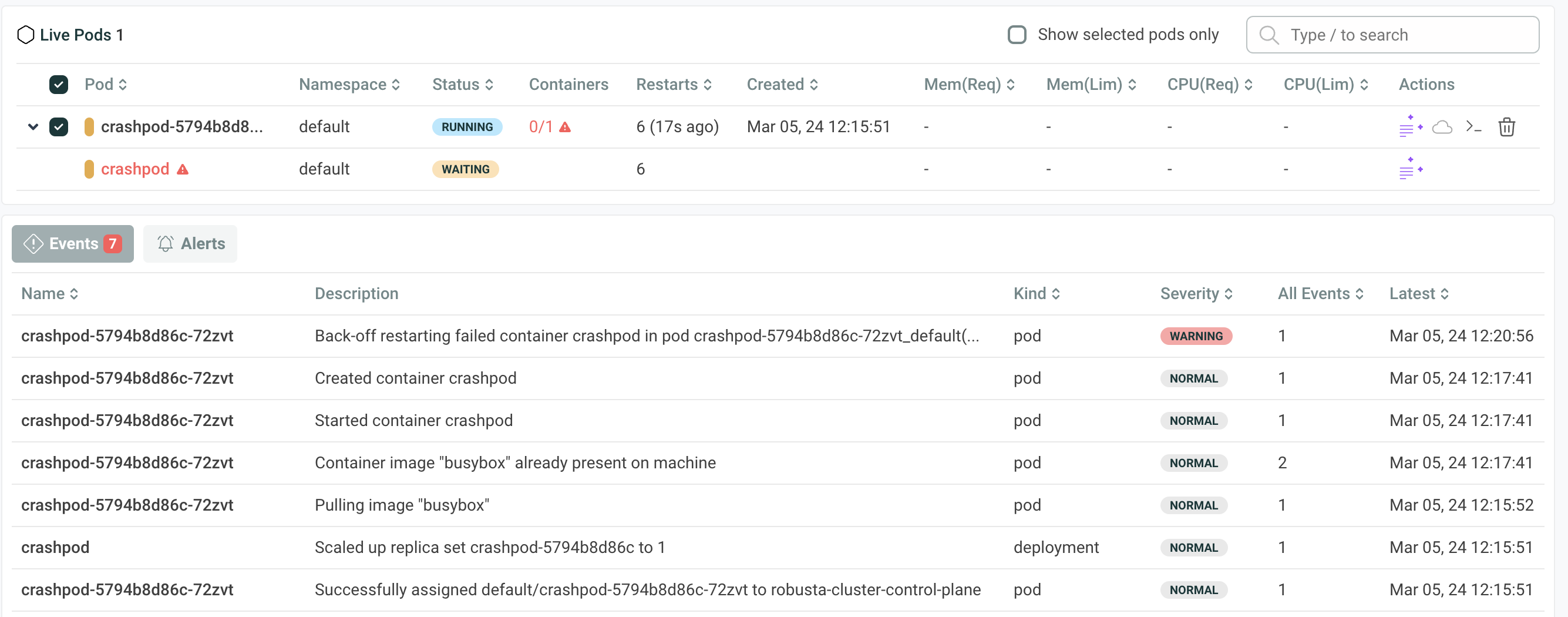
Task: Open terminal shell icon for the pod
Action: [1473, 127]
